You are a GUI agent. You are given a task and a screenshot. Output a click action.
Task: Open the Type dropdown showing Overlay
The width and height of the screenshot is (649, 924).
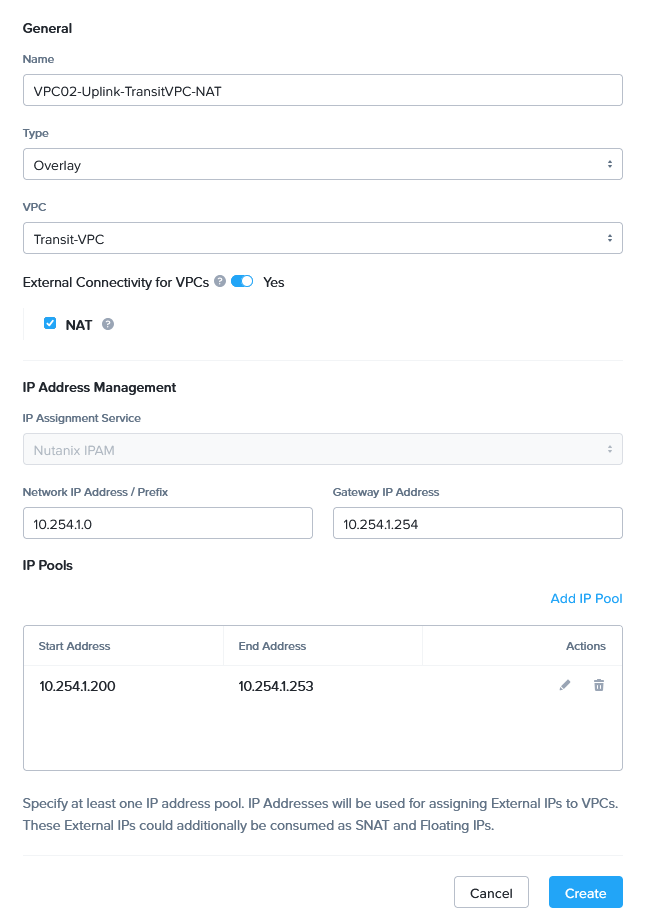322,165
